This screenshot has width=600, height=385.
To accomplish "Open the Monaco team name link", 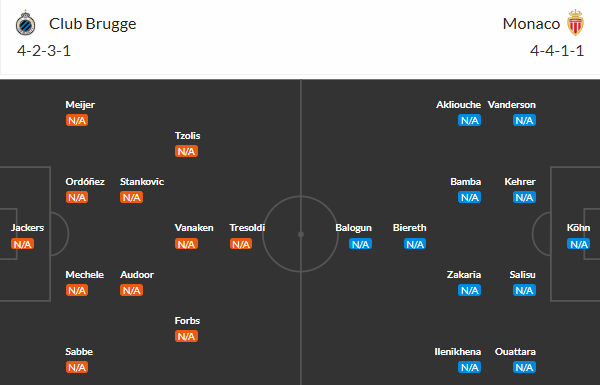I will [x=531, y=24].
